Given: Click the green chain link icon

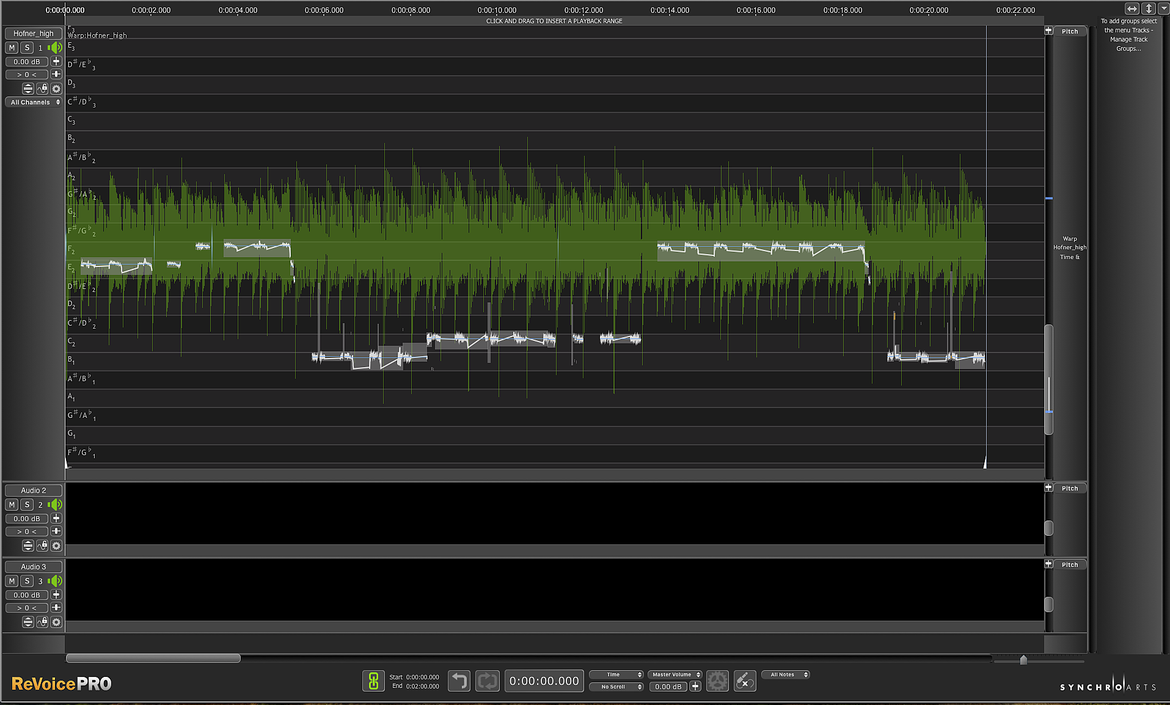Looking at the screenshot, I should (x=374, y=680).
